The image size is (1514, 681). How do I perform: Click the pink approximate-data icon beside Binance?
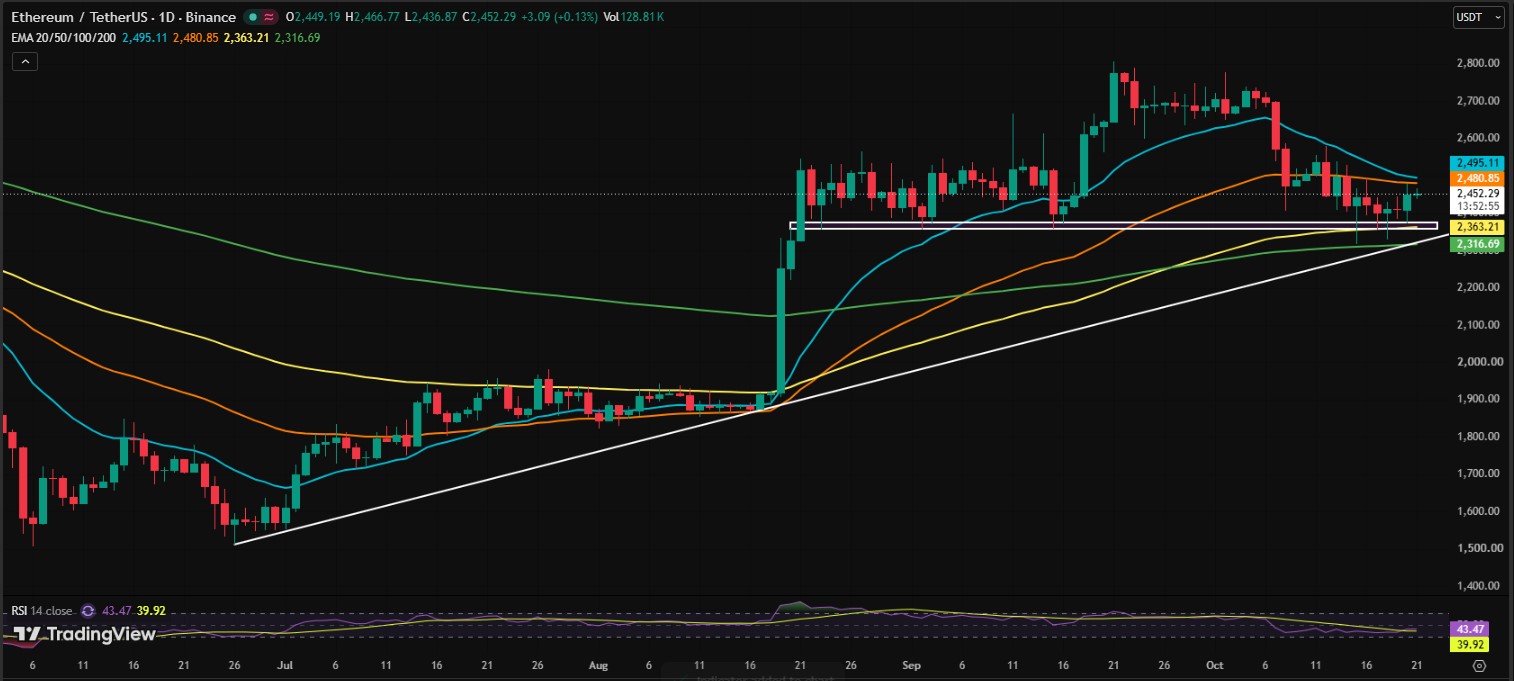pyautogui.click(x=270, y=17)
